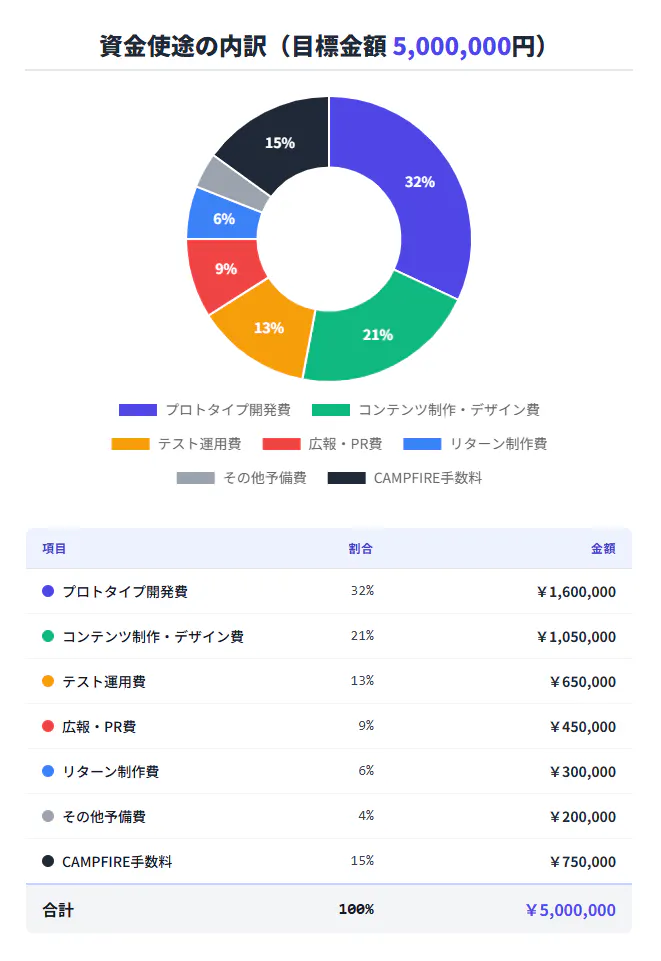Click the blue リターン制作費 legend swatch

tap(422, 444)
